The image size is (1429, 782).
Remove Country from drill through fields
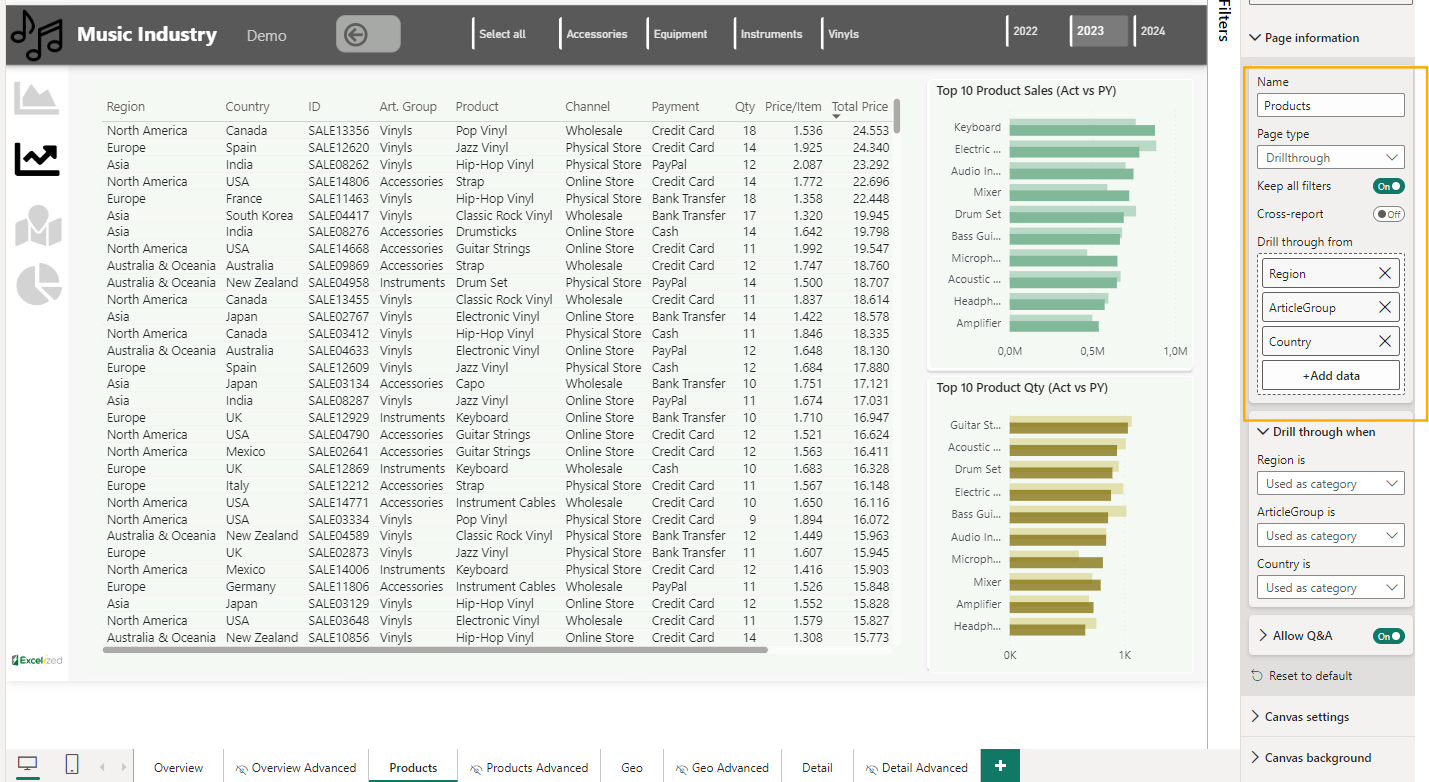click(x=1385, y=341)
